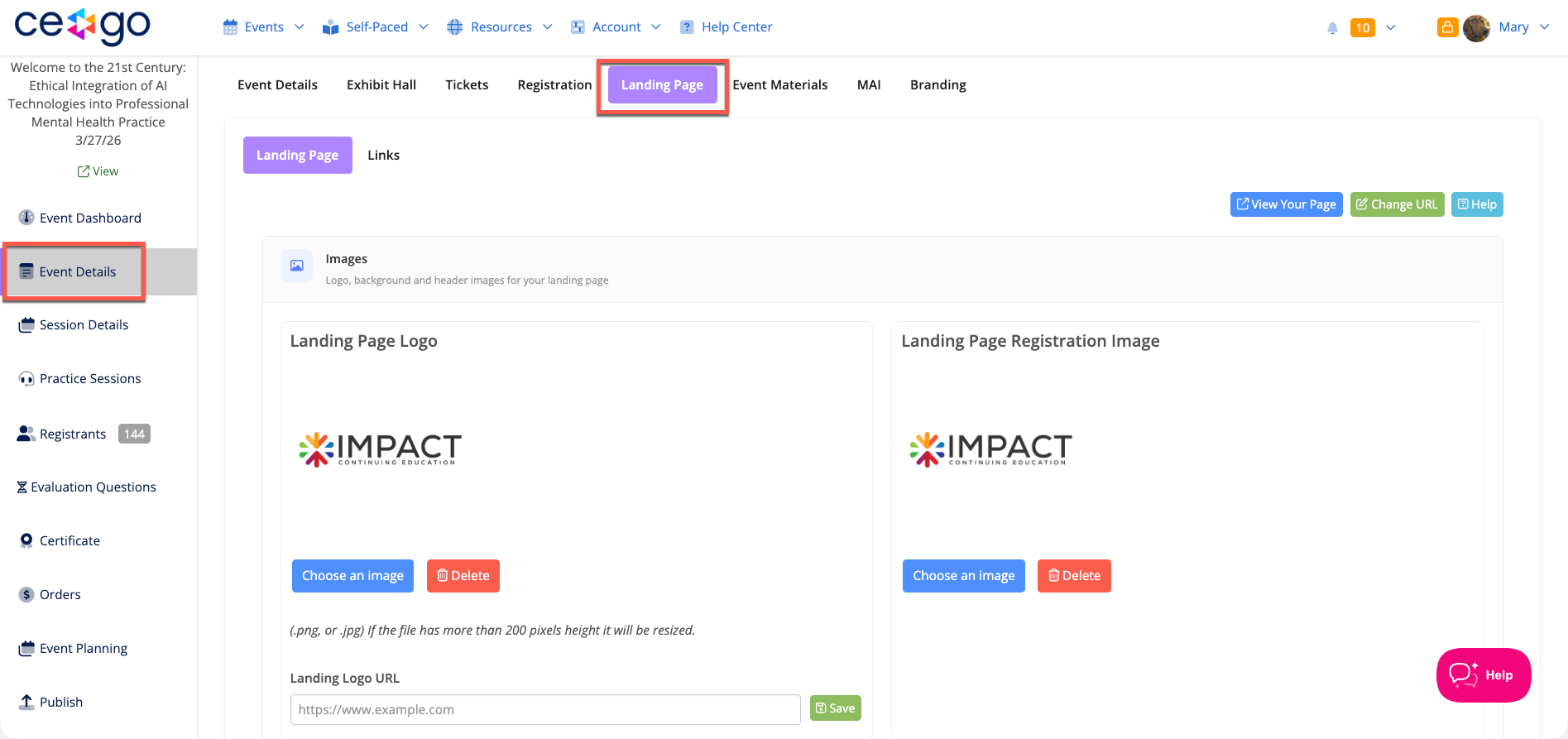Open the Event Details top tab
The height and width of the screenshot is (739, 1568).
[277, 84]
